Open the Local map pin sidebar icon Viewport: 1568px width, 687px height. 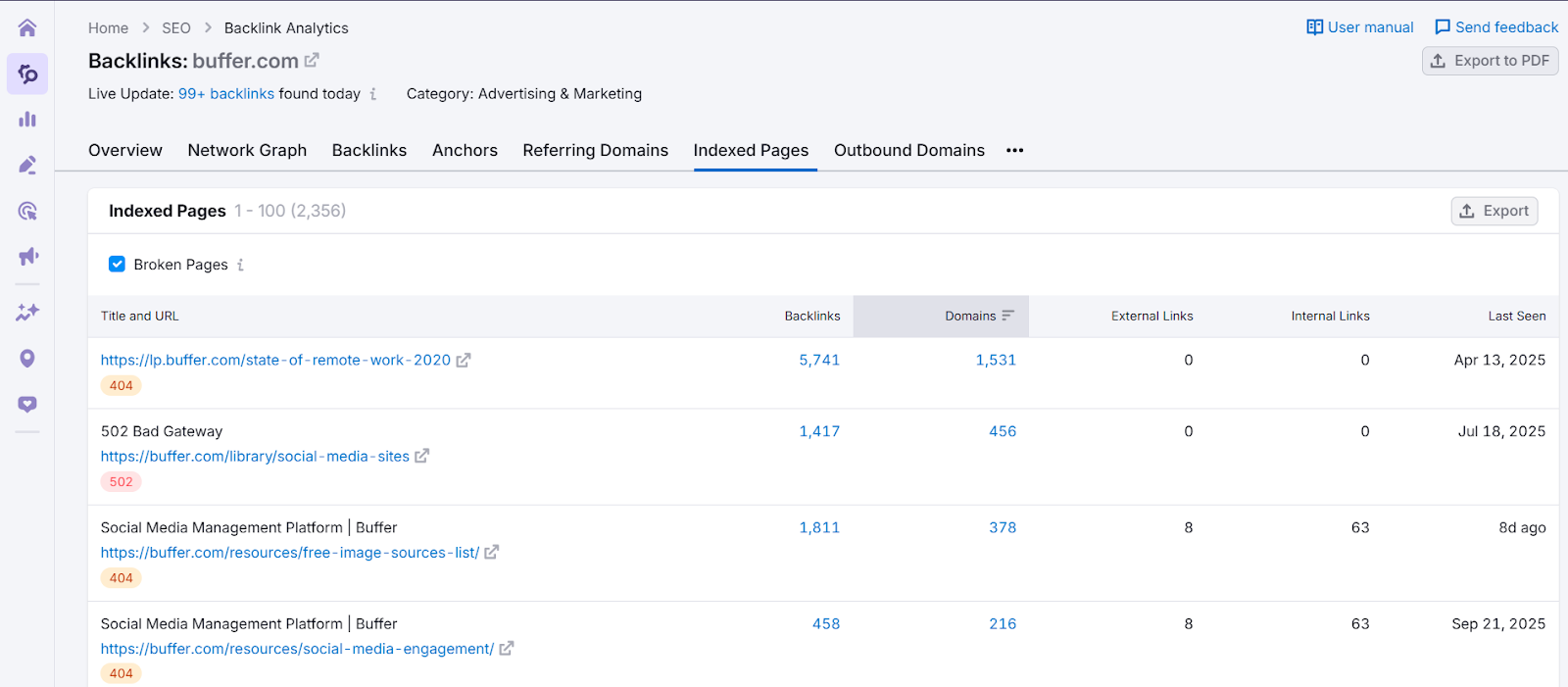click(x=27, y=359)
